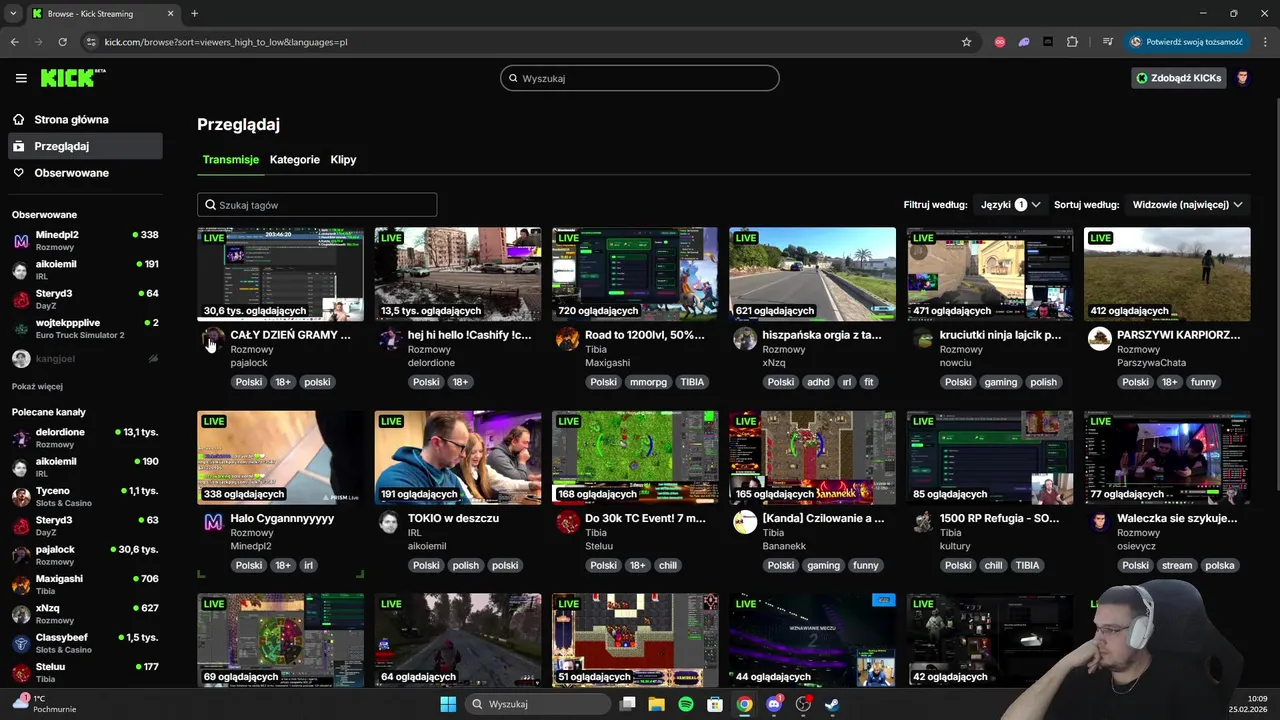Open the user profile avatar menu
The image size is (1280, 720).
[1243, 78]
